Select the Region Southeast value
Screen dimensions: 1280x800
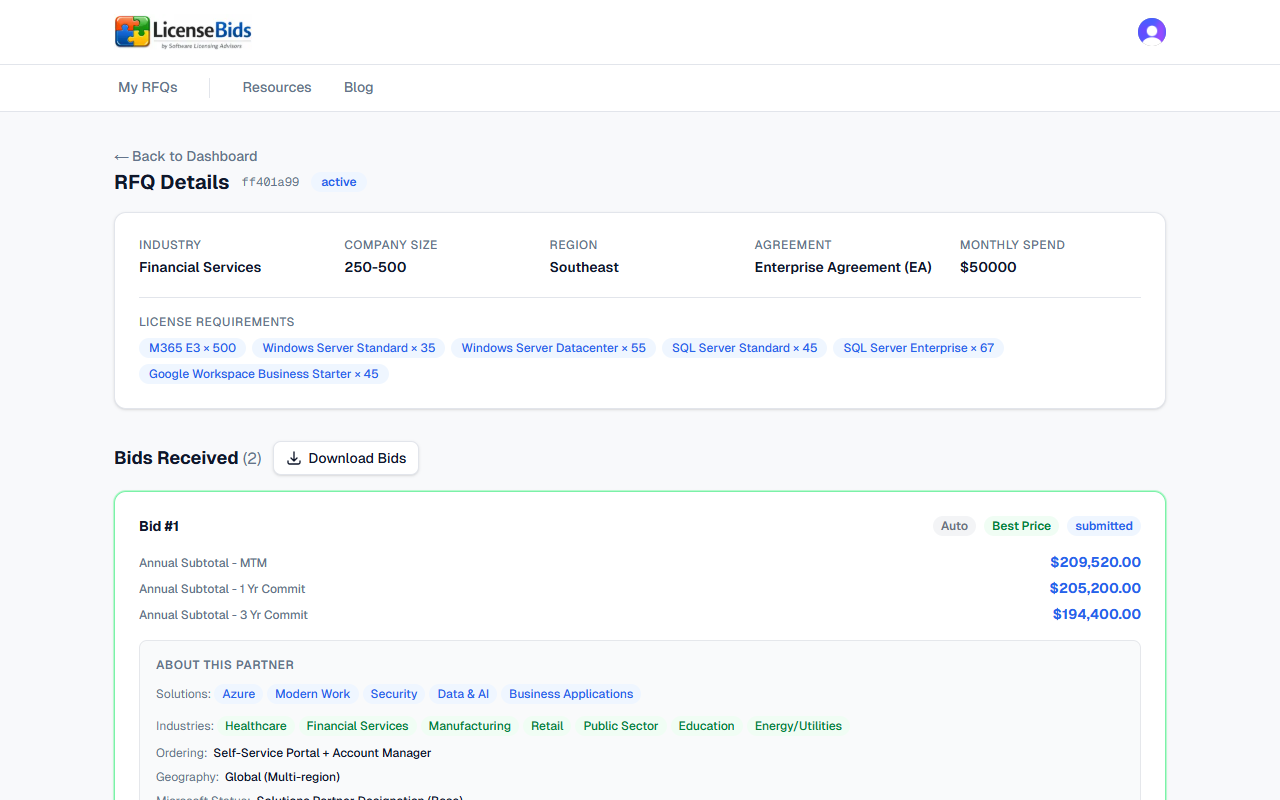tap(584, 267)
